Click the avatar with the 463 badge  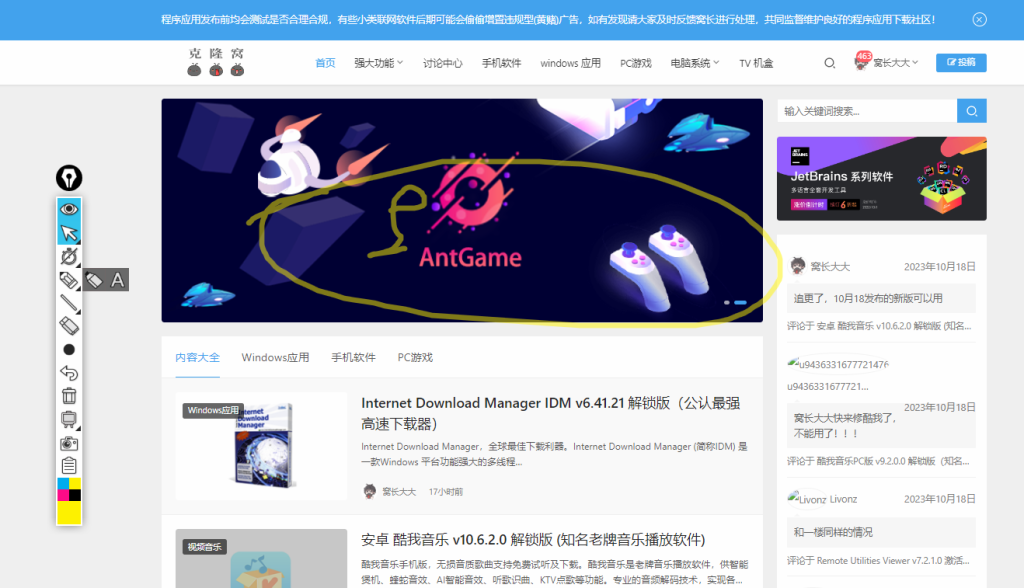862,61
